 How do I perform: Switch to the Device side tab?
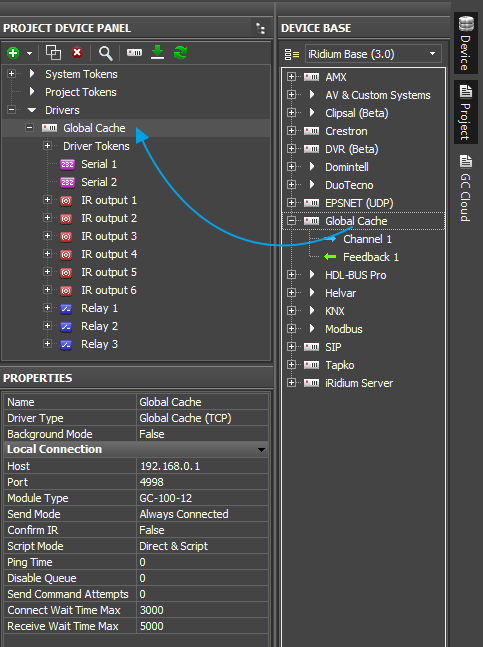click(466, 43)
